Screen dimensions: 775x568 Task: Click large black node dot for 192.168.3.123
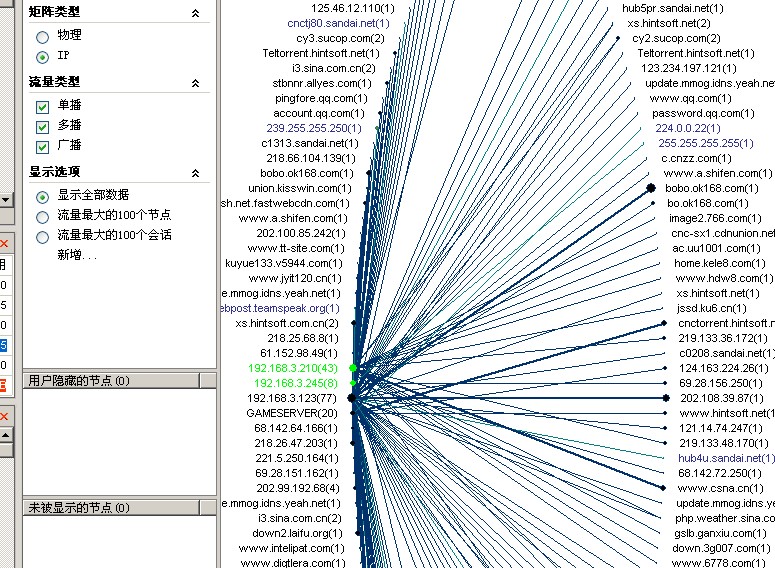point(351,398)
